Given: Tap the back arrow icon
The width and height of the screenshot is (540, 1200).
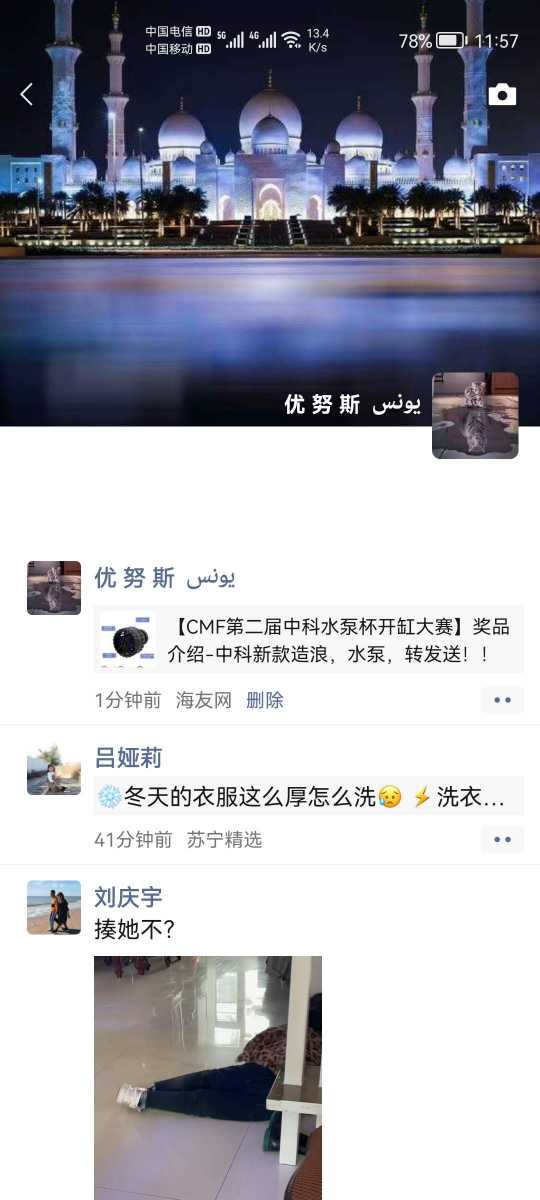Looking at the screenshot, I should [27, 94].
